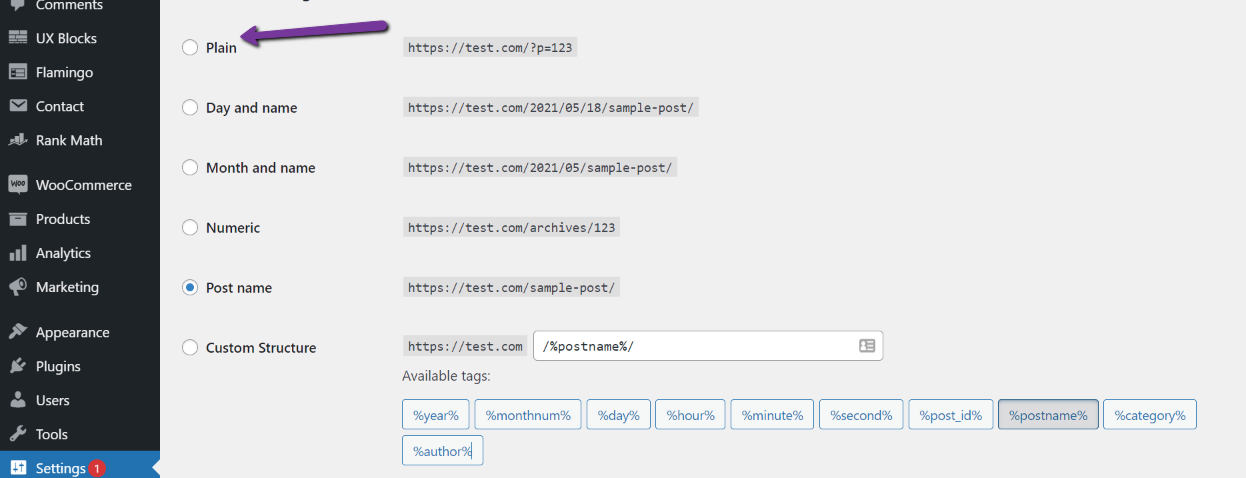Image resolution: width=1246 pixels, height=478 pixels.
Task: Click the UX Blocks grid icon
Action: 18,38
